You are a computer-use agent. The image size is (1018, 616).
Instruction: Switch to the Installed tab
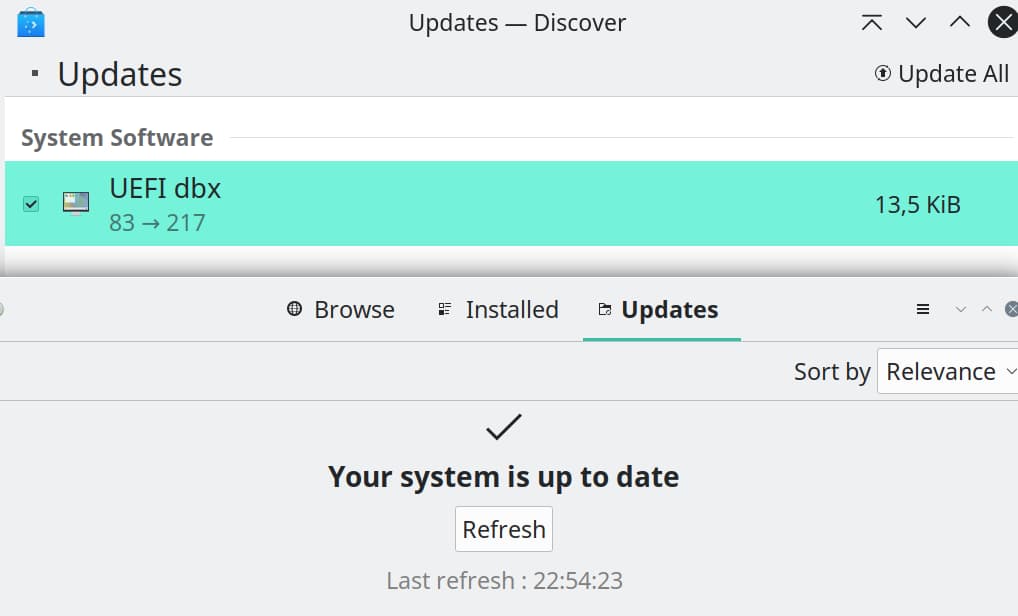(498, 310)
